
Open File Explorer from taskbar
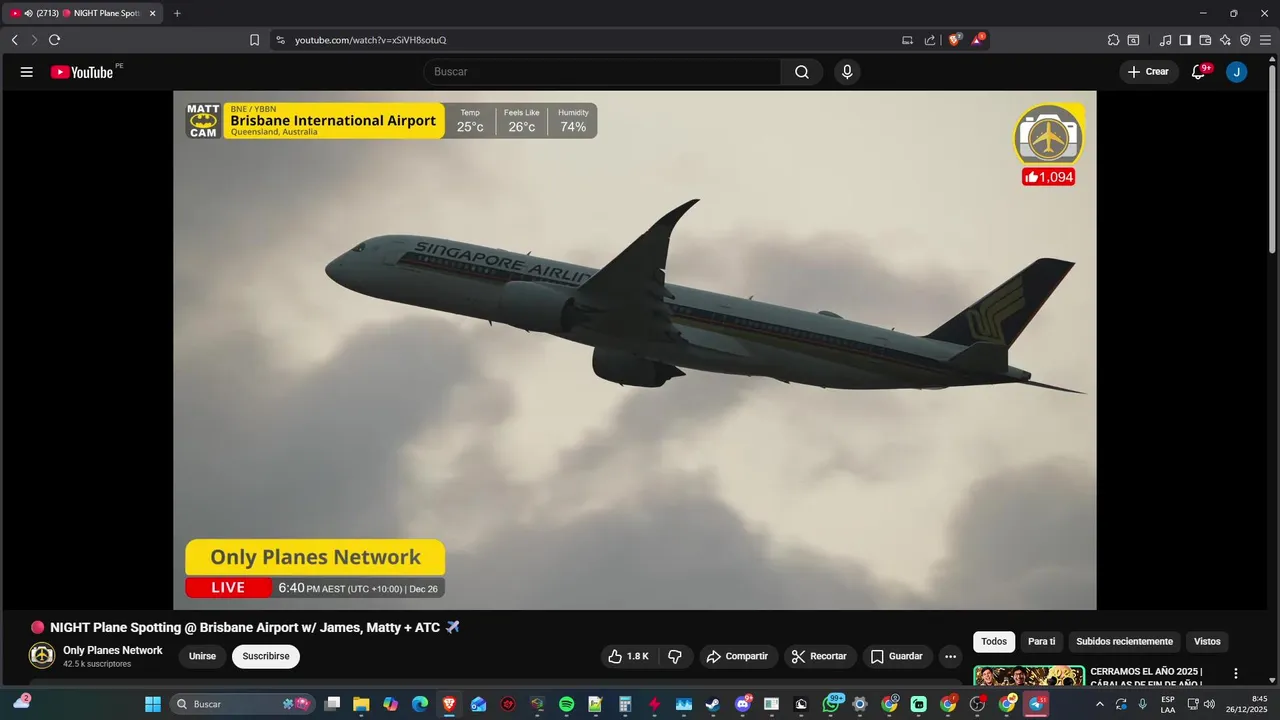[361, 704]
